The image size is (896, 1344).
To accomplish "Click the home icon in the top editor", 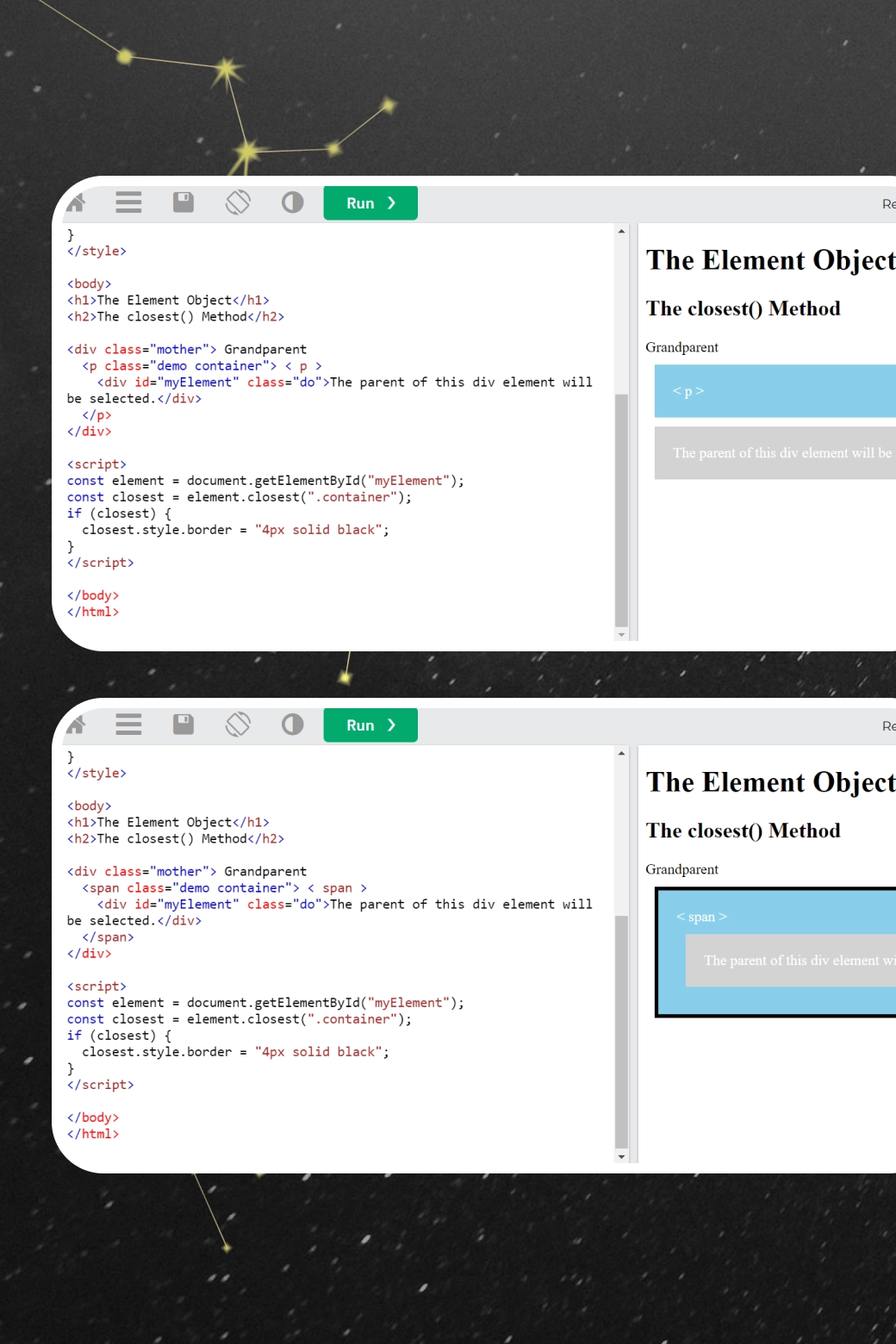I will click(76, 202).
